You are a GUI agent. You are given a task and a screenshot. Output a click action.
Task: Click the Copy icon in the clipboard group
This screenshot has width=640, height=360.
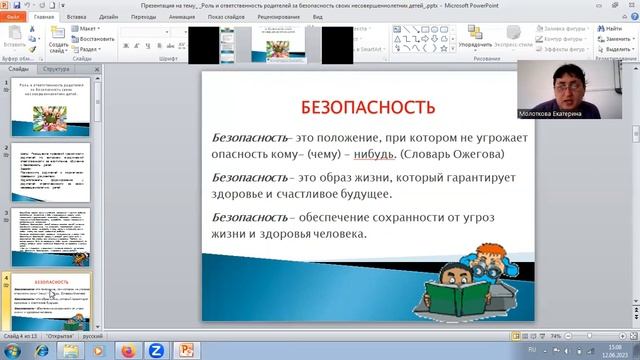tap(32, 39)
